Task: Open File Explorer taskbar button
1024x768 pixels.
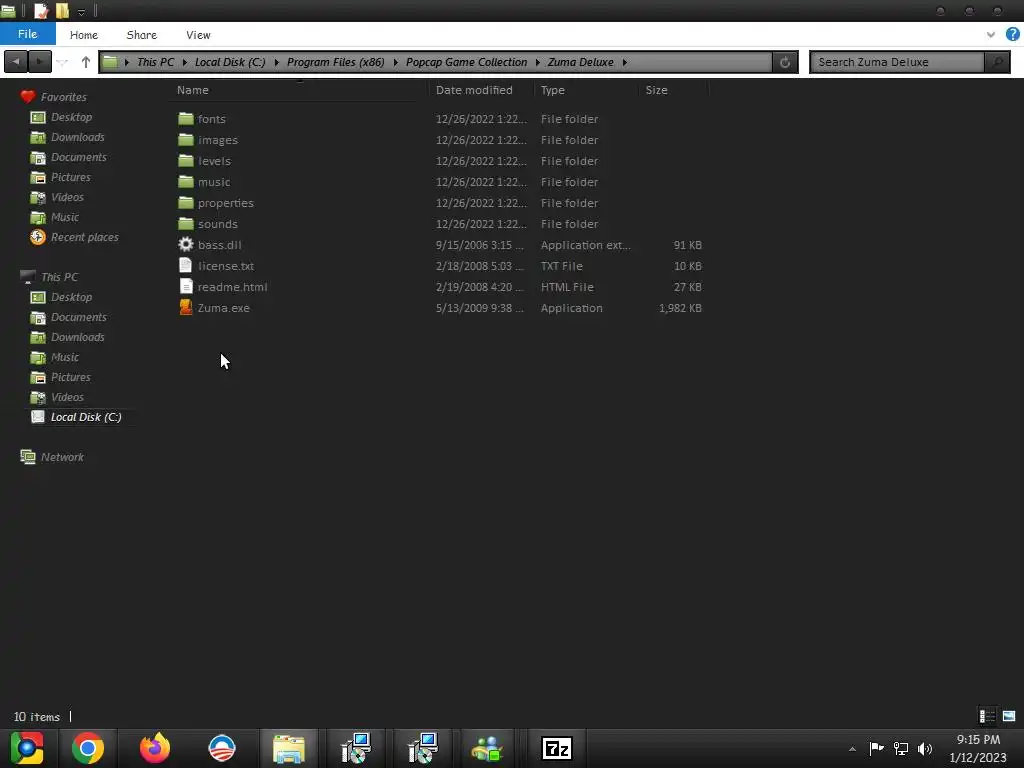Action: coord(289,748)
